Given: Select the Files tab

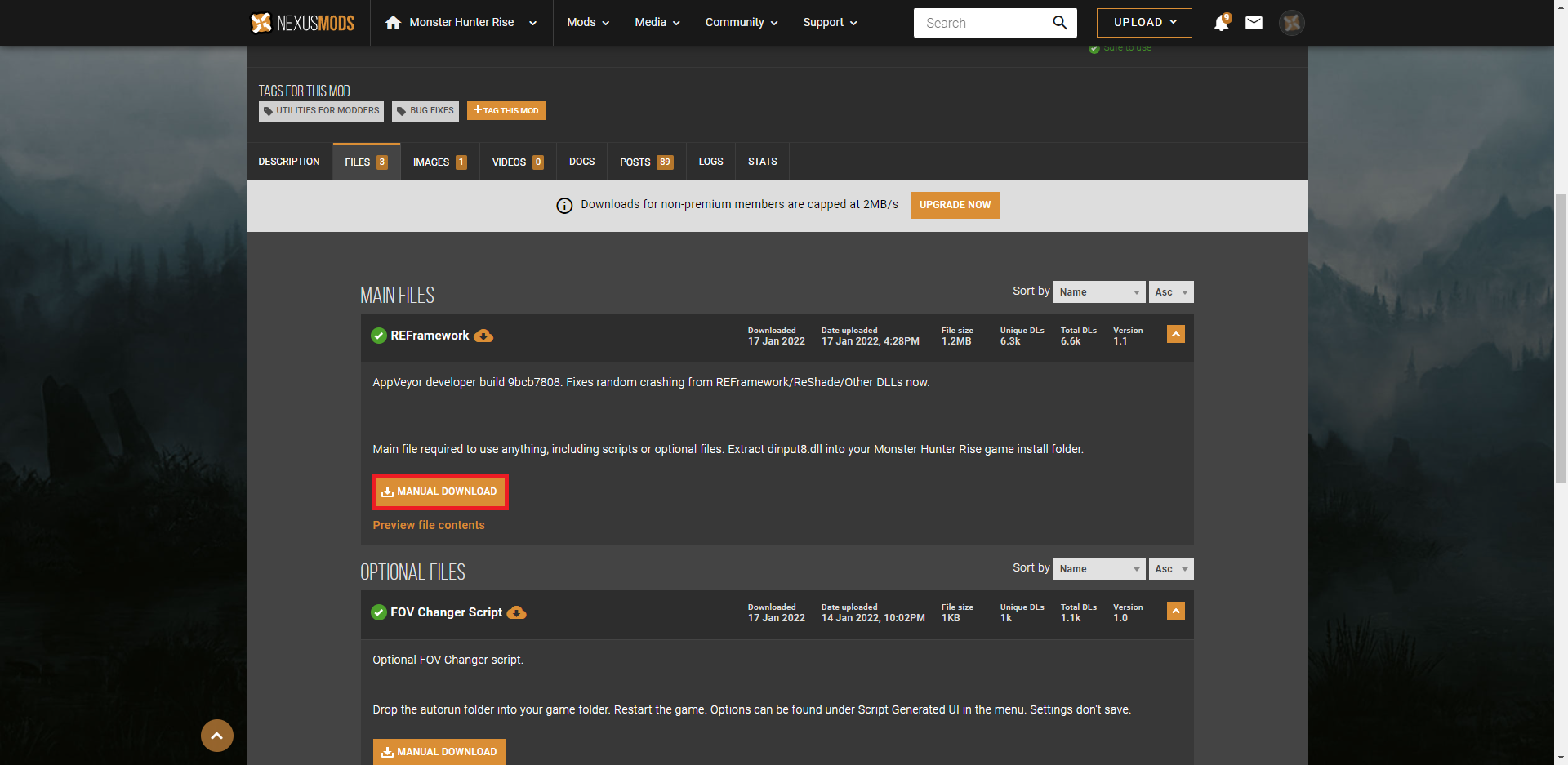Looking at the screenshot, I should 367,162.
